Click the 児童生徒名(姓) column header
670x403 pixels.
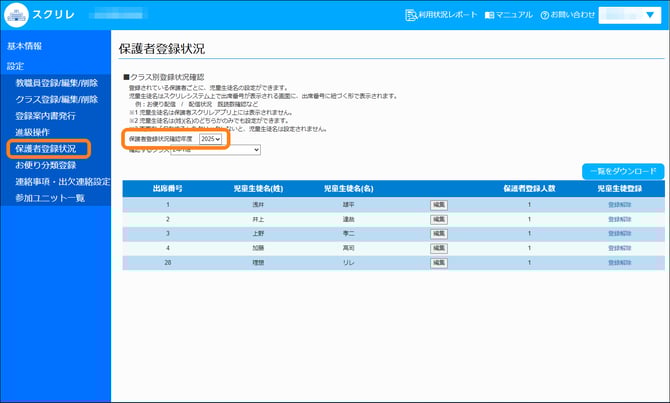coord(258,188)
